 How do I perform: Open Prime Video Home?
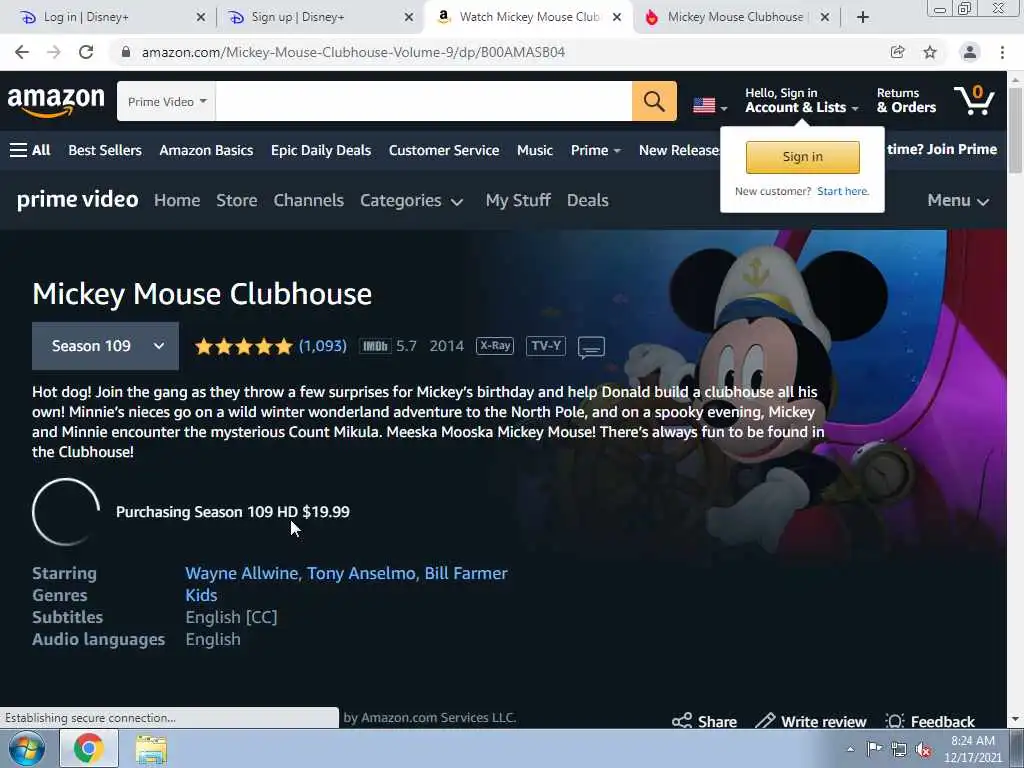coord(177,200)
